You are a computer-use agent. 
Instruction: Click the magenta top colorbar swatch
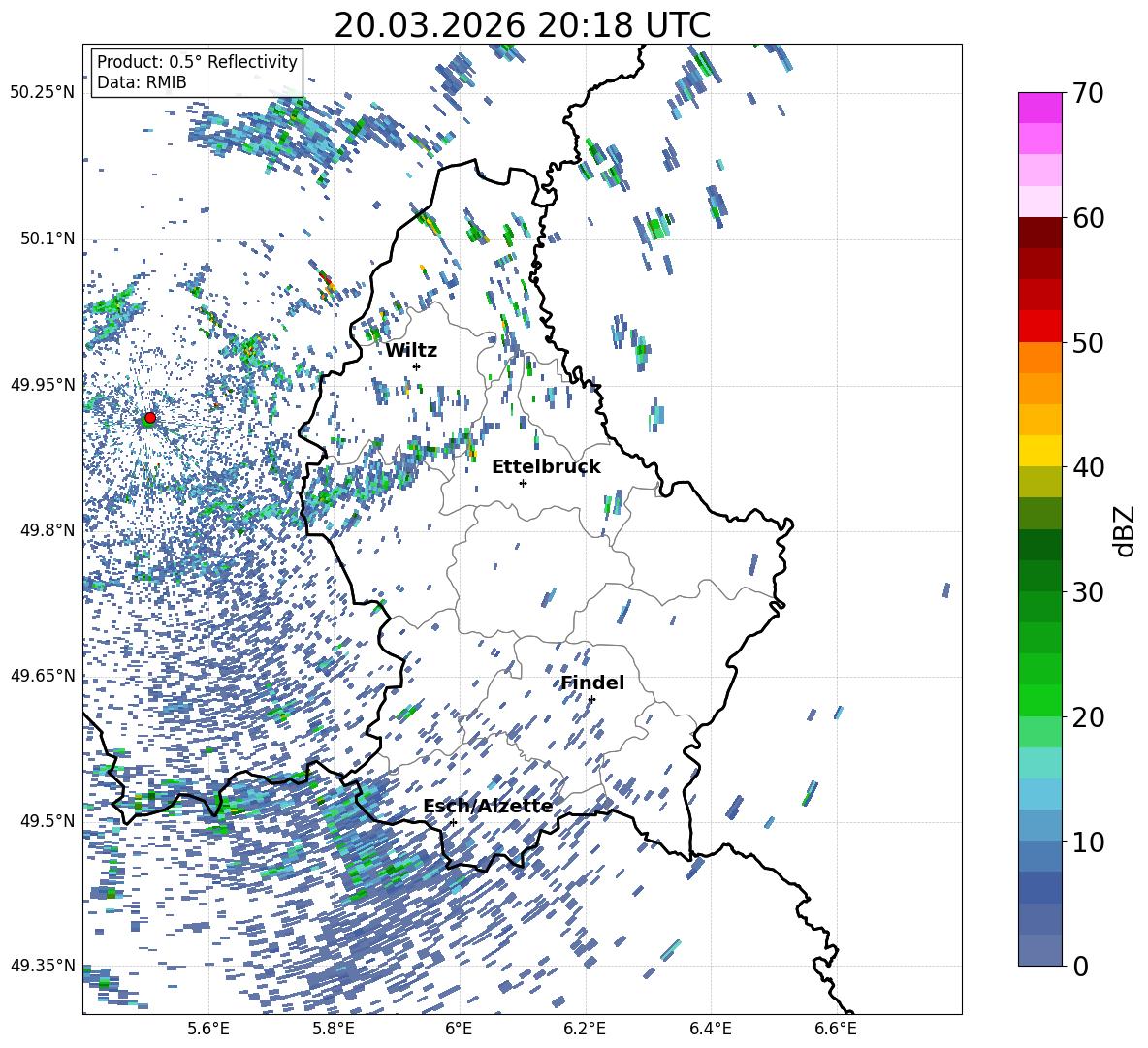click(1039, 109)
